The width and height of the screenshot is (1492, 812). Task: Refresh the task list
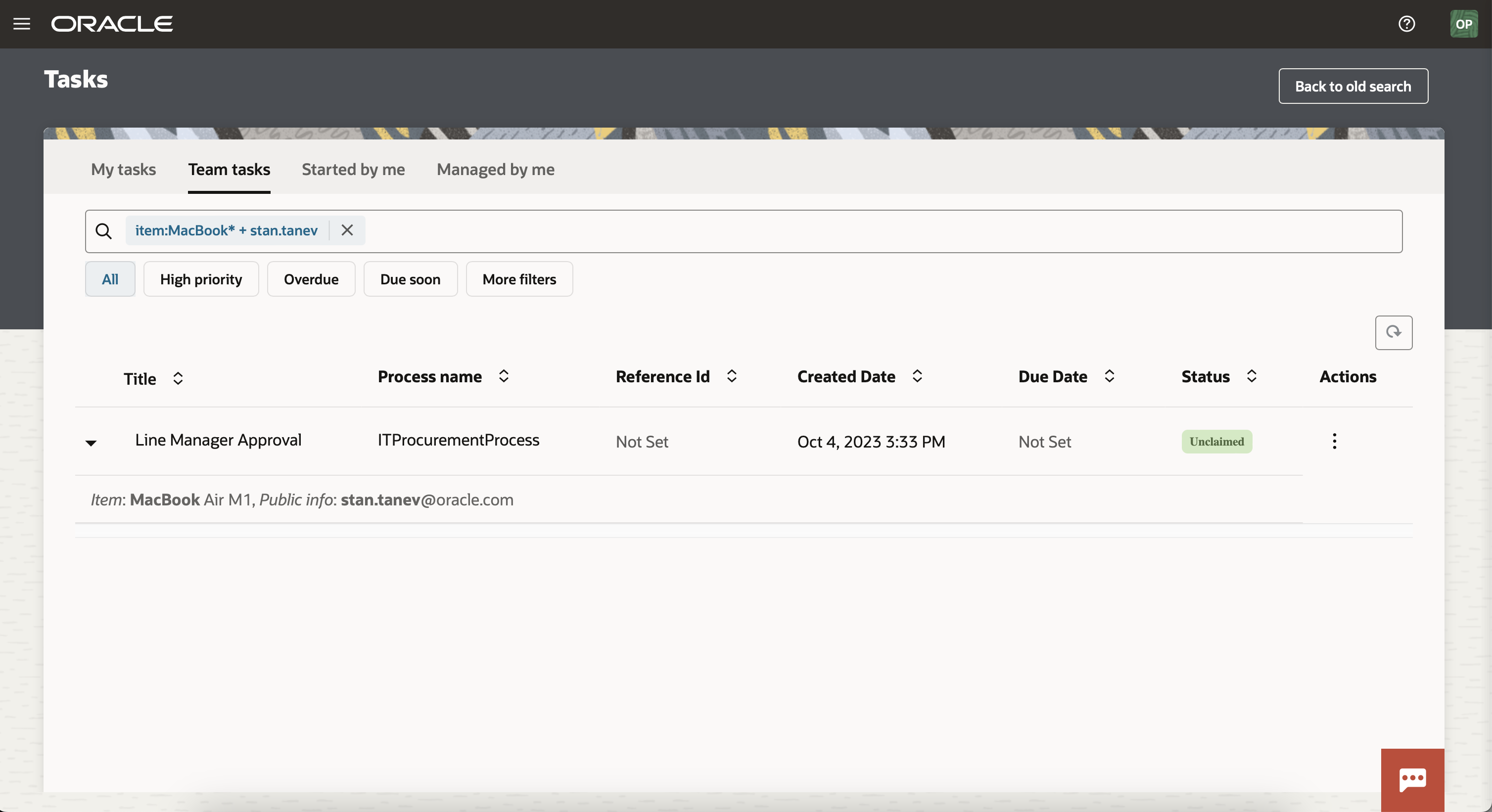pos(1394,332)
